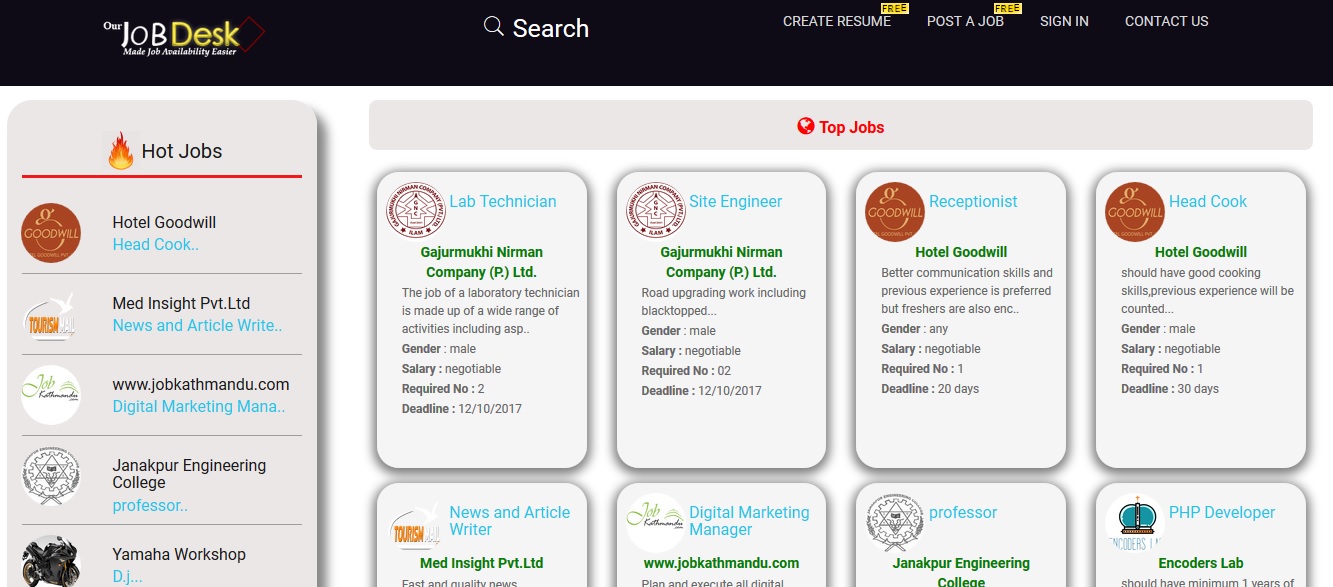Open the Digital Marketing Manager card title

(748, 521)
